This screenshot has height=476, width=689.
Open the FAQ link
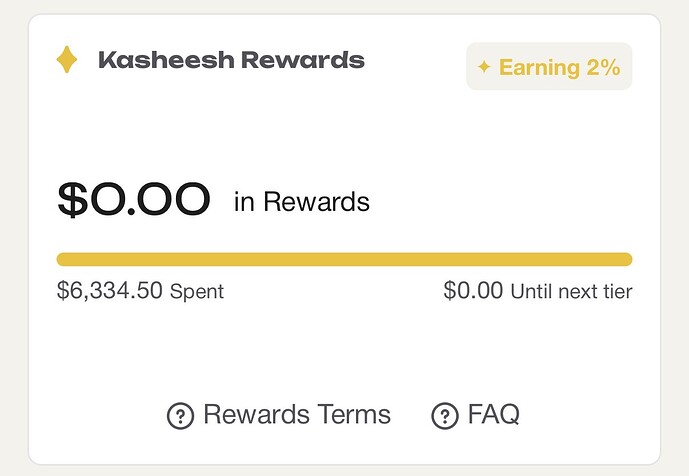click(x=493, y=414)
